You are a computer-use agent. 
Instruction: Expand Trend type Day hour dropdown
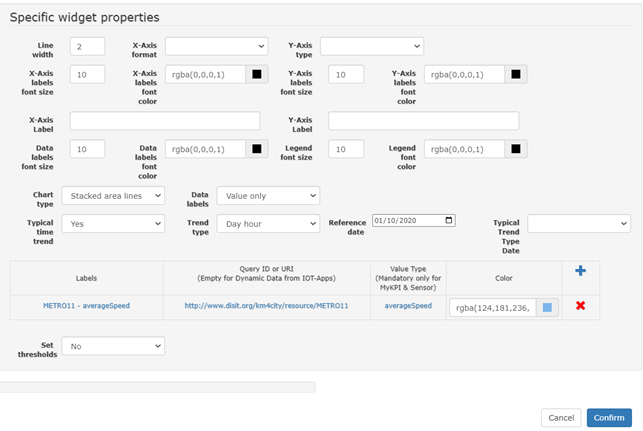click(268, 224)
